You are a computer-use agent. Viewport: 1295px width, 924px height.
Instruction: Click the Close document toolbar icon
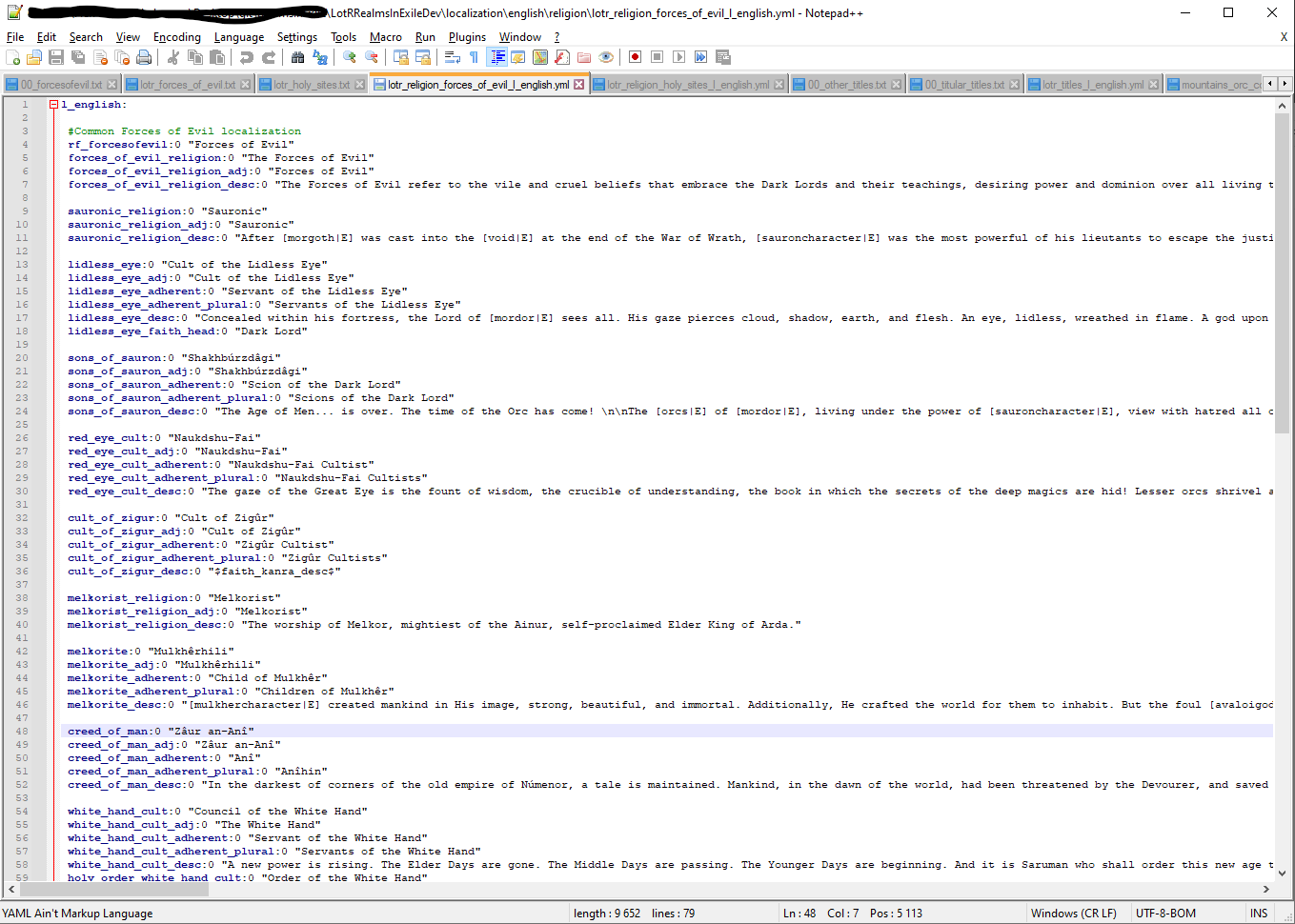tap(100, 58)
